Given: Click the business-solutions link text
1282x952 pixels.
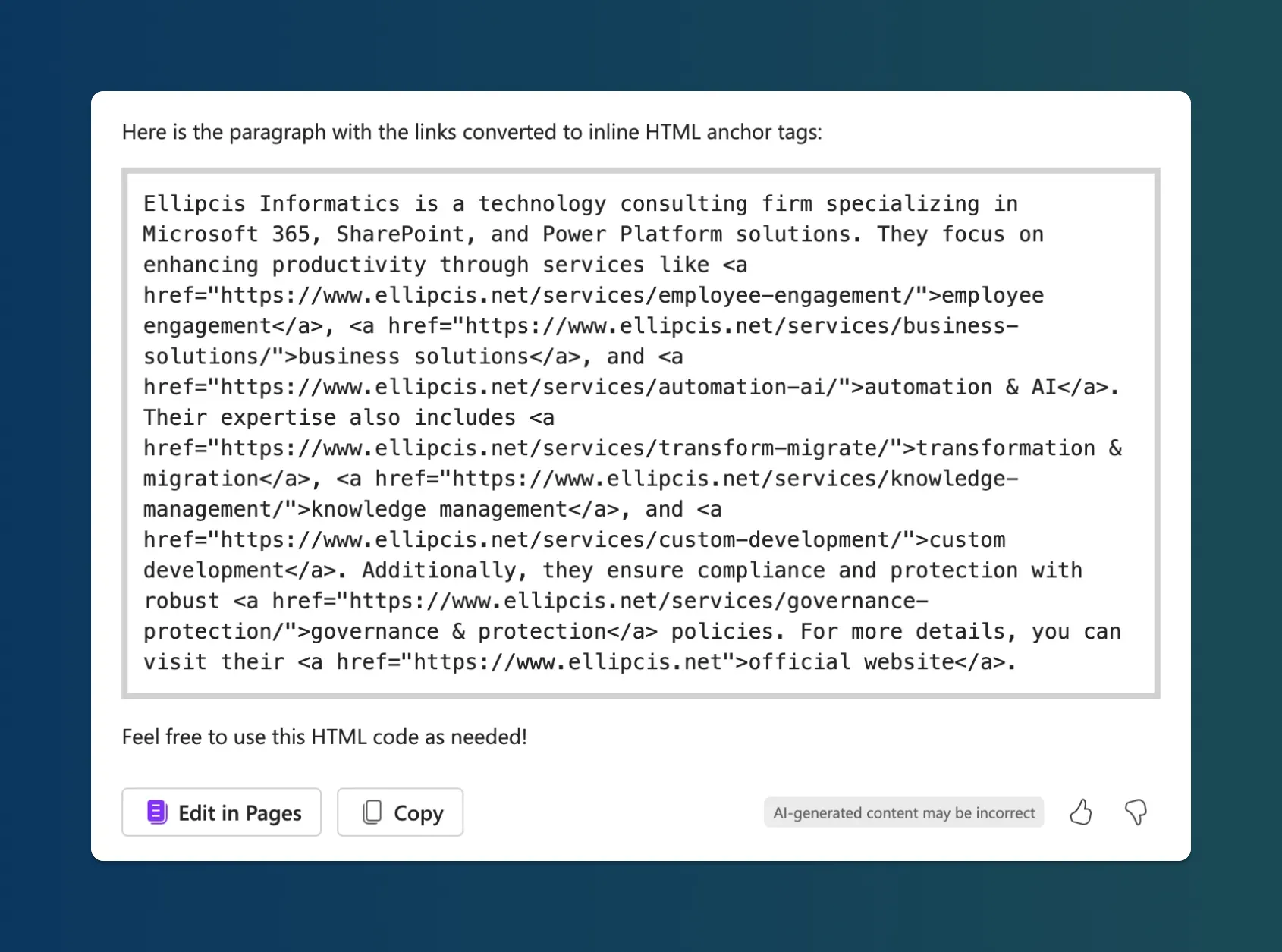Looking at the screenshot, I should (x=413, y=356).
